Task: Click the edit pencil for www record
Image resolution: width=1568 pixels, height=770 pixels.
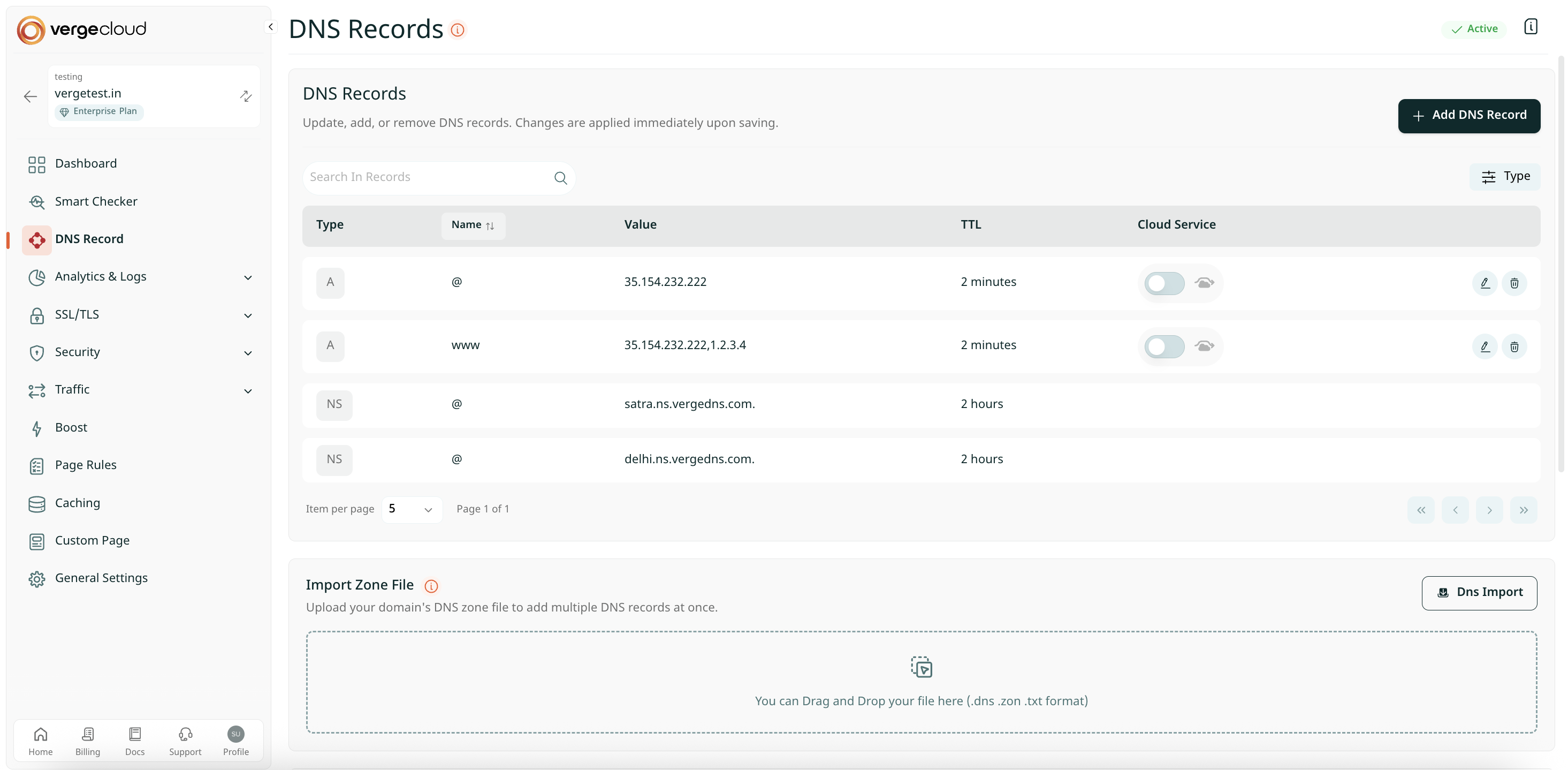Action: (x=1485, y=346)
